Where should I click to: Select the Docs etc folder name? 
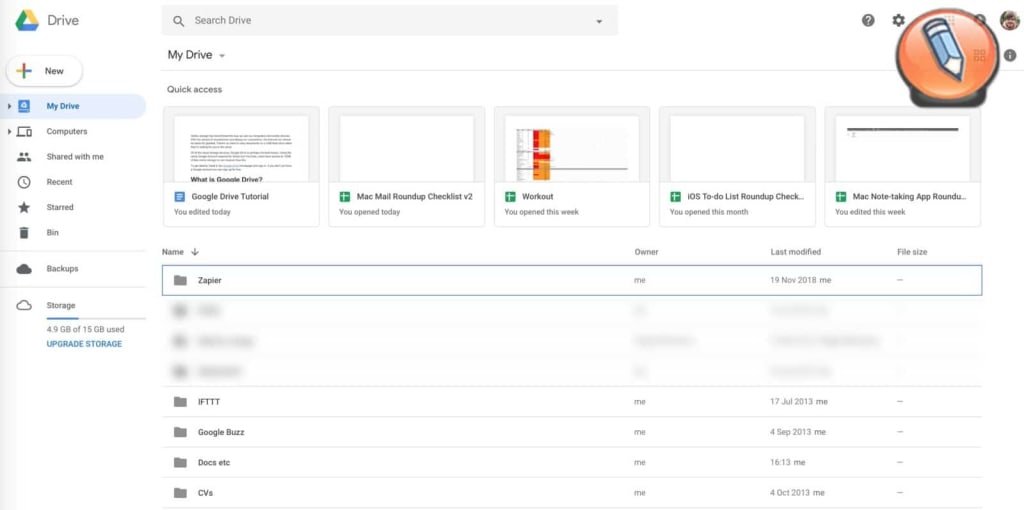[x=214, y=462]
